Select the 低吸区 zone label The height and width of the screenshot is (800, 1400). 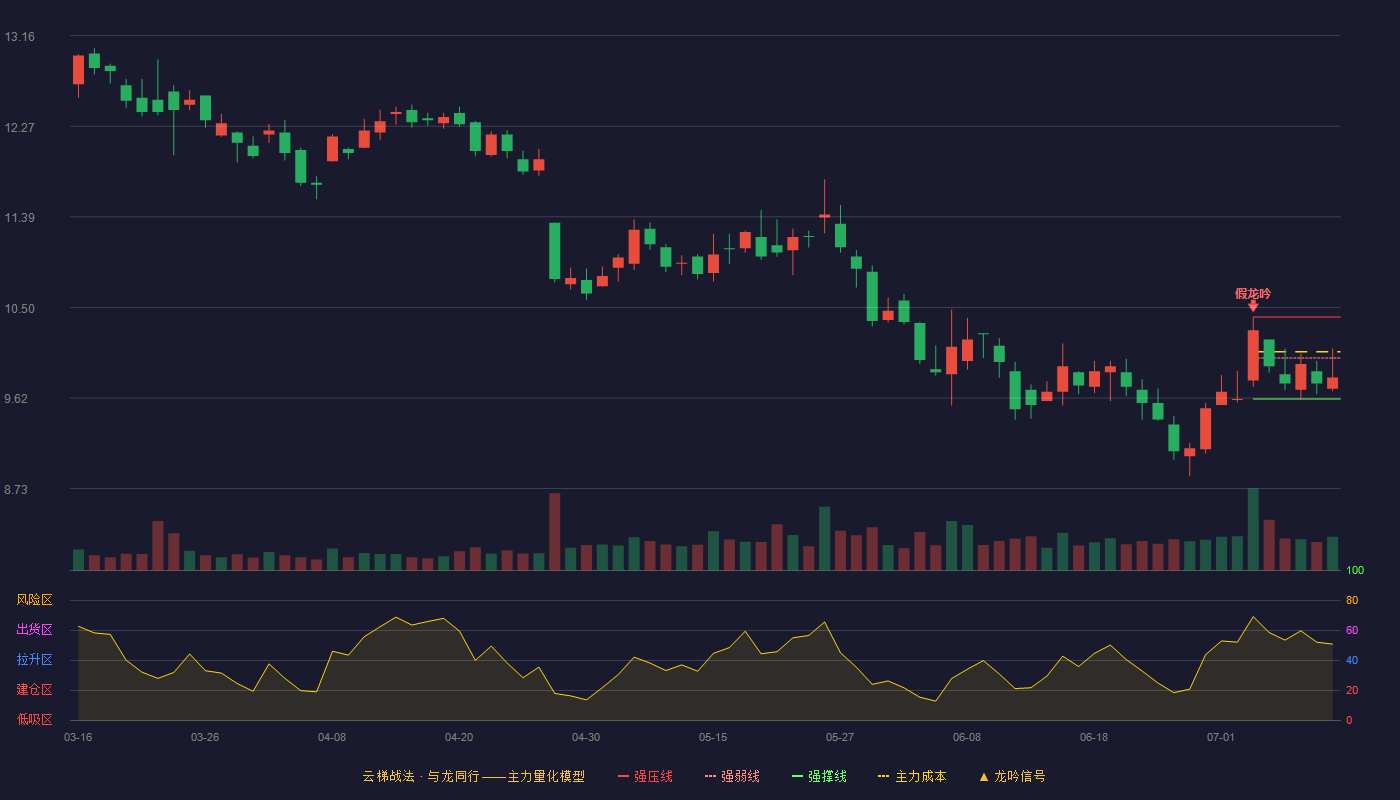pos(34,719)
